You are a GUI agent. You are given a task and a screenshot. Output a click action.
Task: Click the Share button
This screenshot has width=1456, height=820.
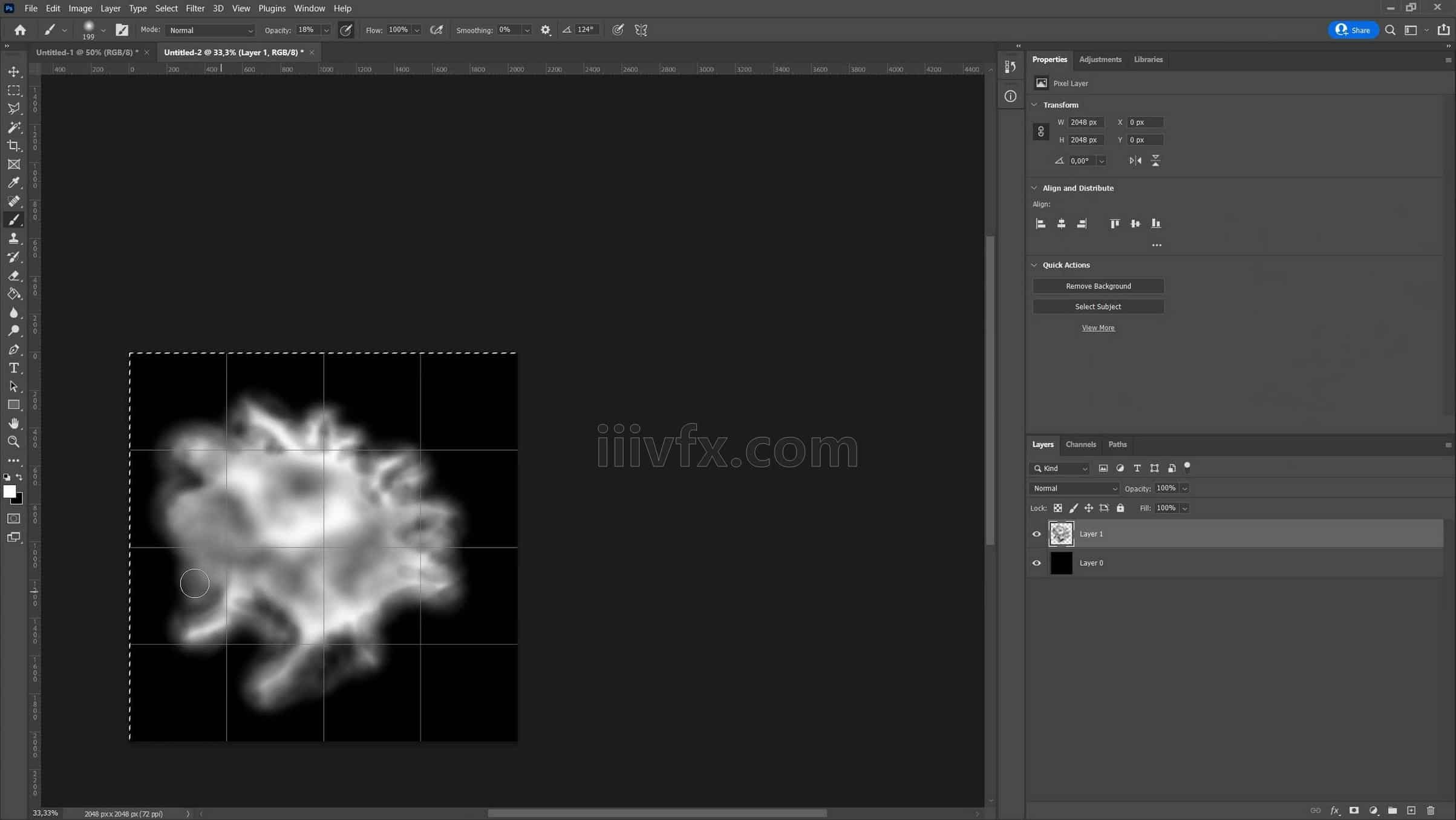click(x=1353, y=30)
